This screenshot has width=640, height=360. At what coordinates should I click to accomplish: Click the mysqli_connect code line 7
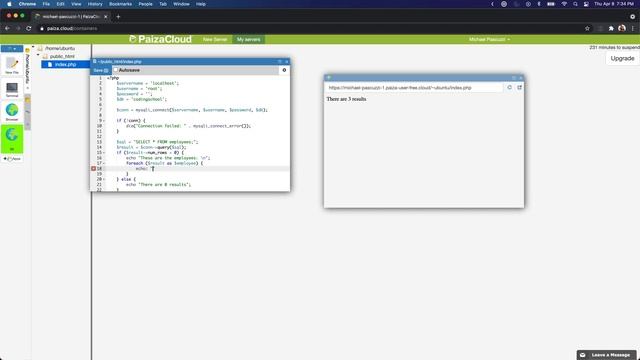pos(192,110)
